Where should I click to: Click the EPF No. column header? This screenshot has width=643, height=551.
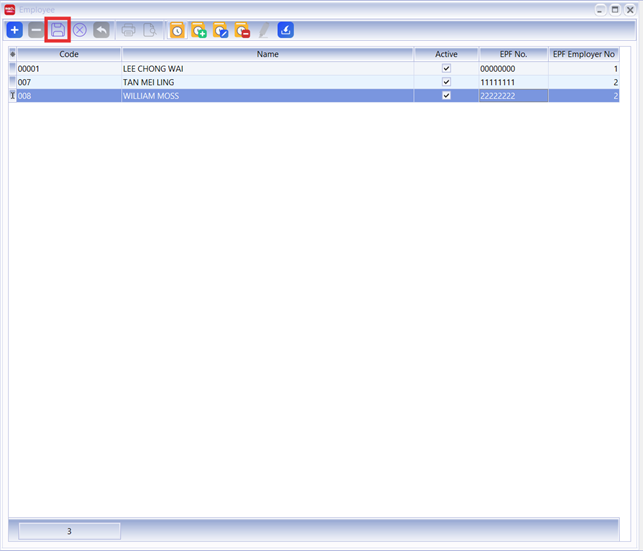513,54
